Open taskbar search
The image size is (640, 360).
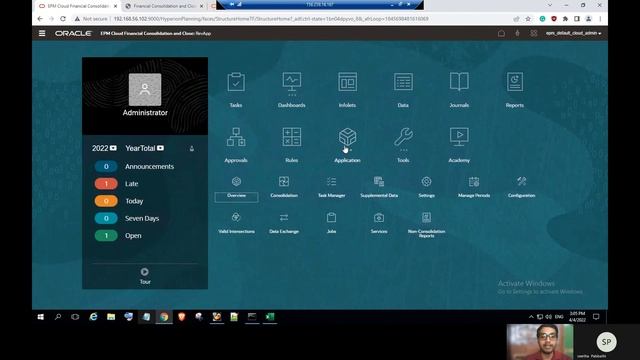[x=58, y=317]
